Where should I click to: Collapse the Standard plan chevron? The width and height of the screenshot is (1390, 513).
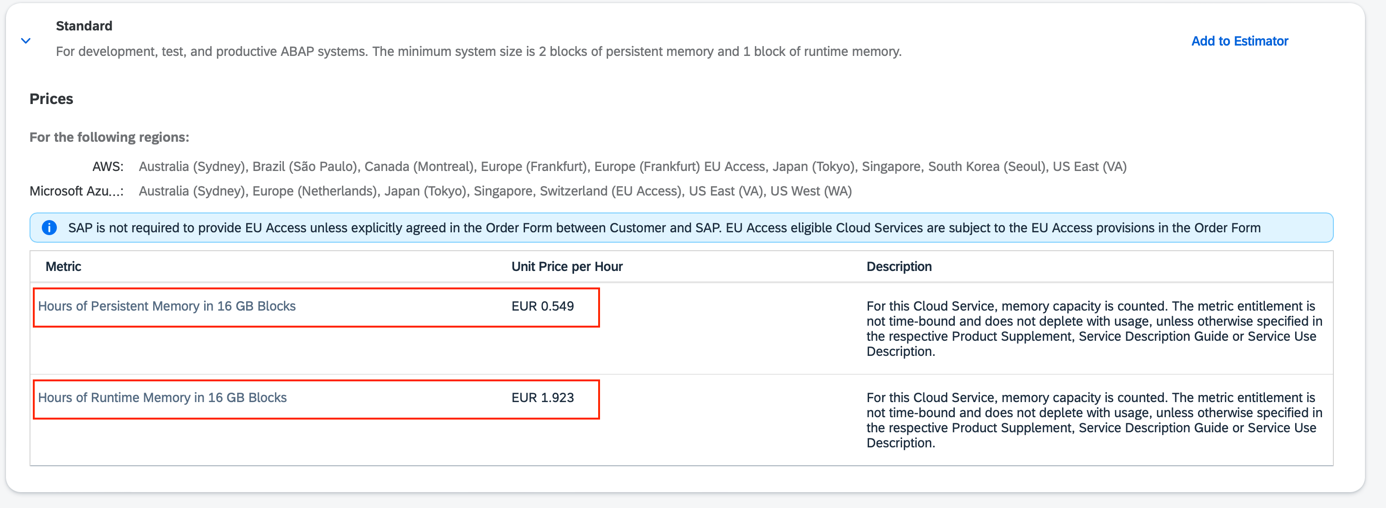pos(26,41)
